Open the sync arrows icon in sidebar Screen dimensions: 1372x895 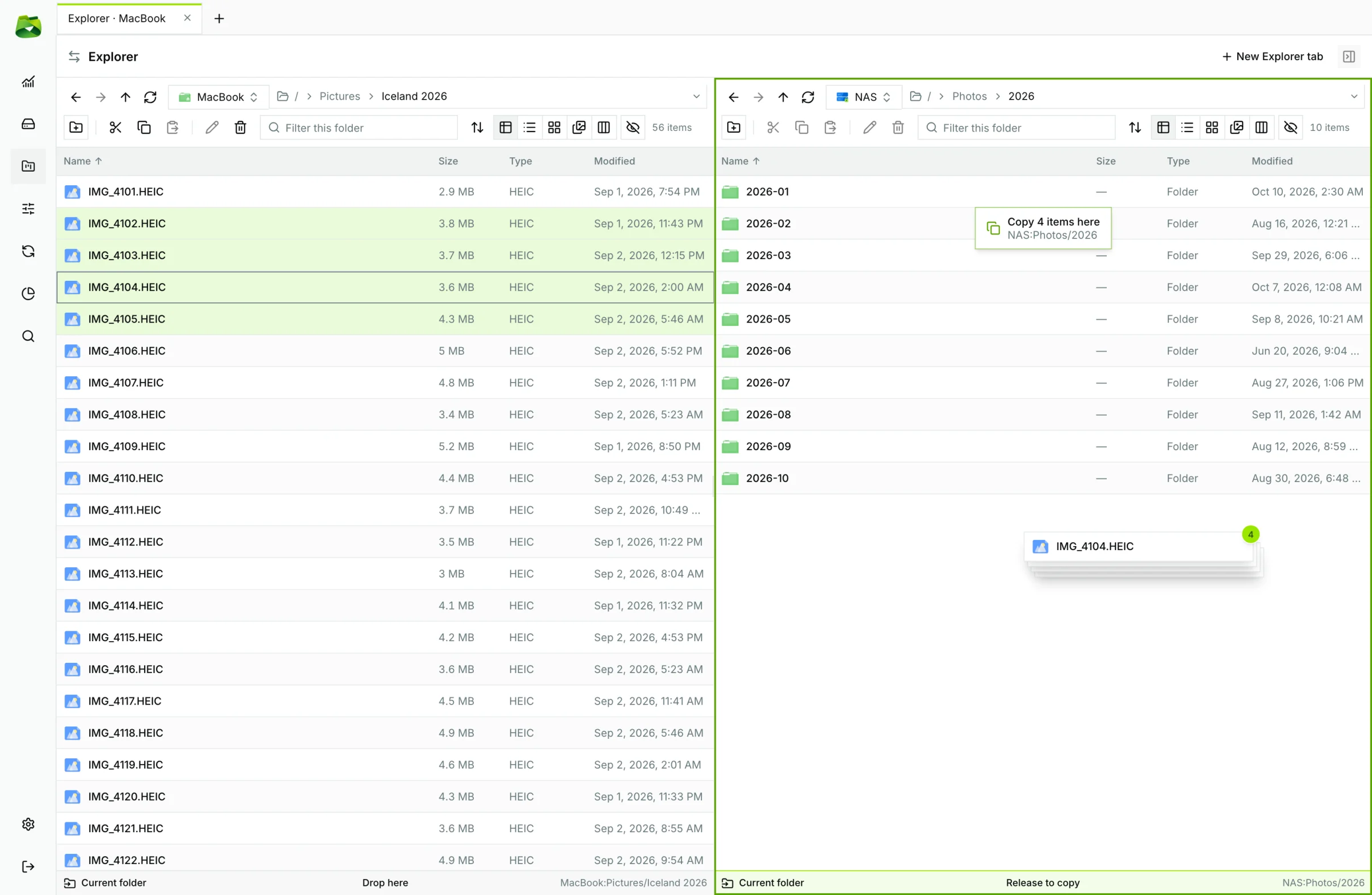(28, 251)
